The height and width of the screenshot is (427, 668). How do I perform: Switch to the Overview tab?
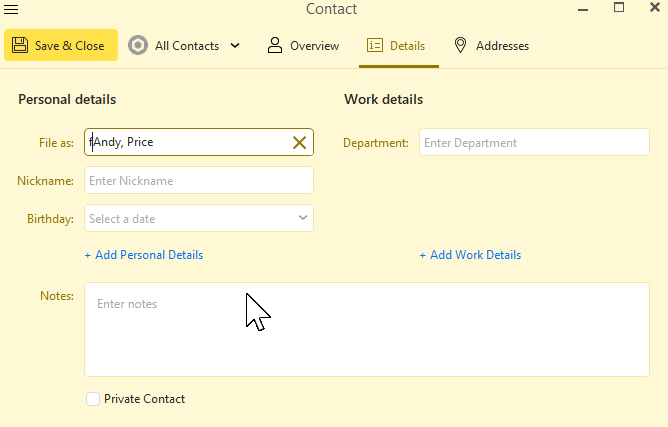tap(303, 46)
